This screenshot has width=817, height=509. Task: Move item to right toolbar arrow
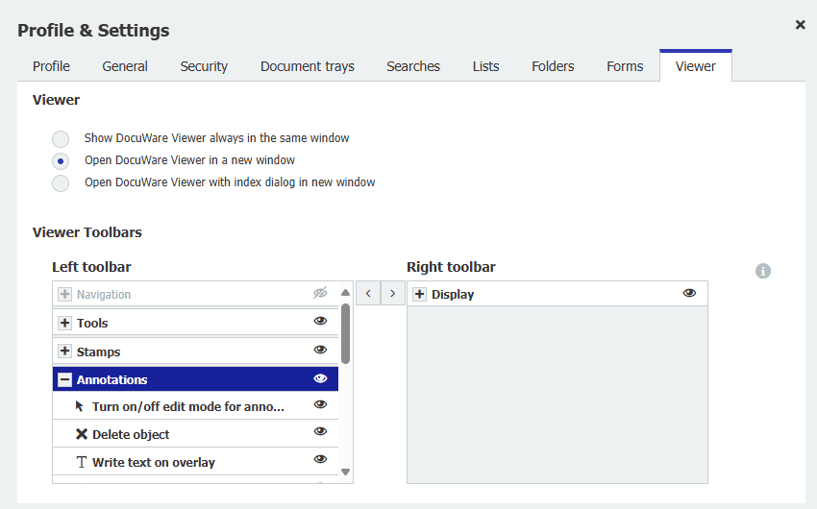pos(392,293)
